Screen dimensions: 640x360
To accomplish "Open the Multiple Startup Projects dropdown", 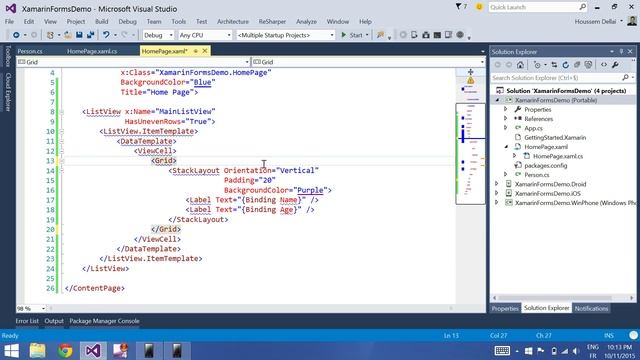I will click(x=286, y=35).
